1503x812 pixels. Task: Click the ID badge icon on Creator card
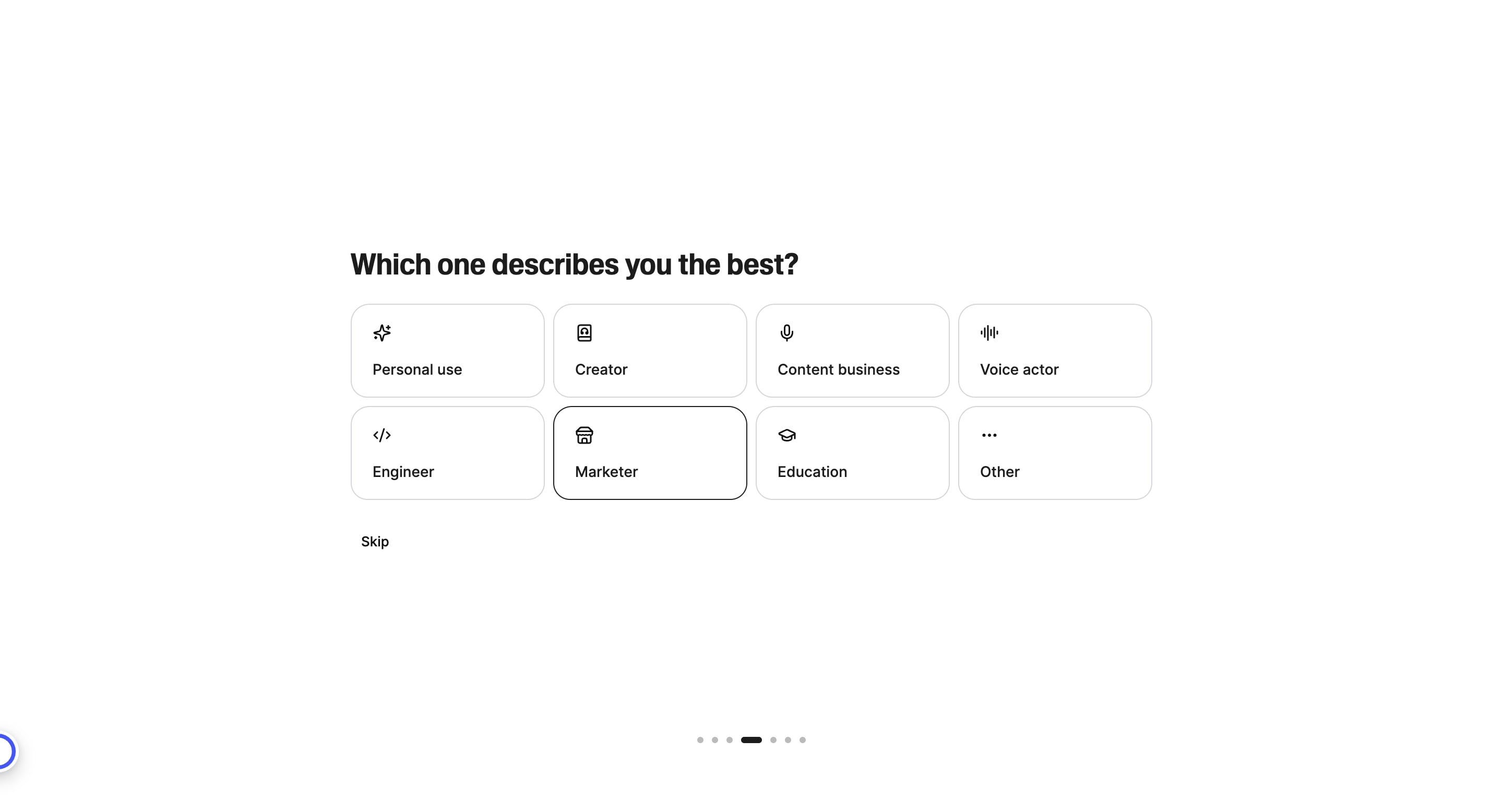click(x=584, y=333)
